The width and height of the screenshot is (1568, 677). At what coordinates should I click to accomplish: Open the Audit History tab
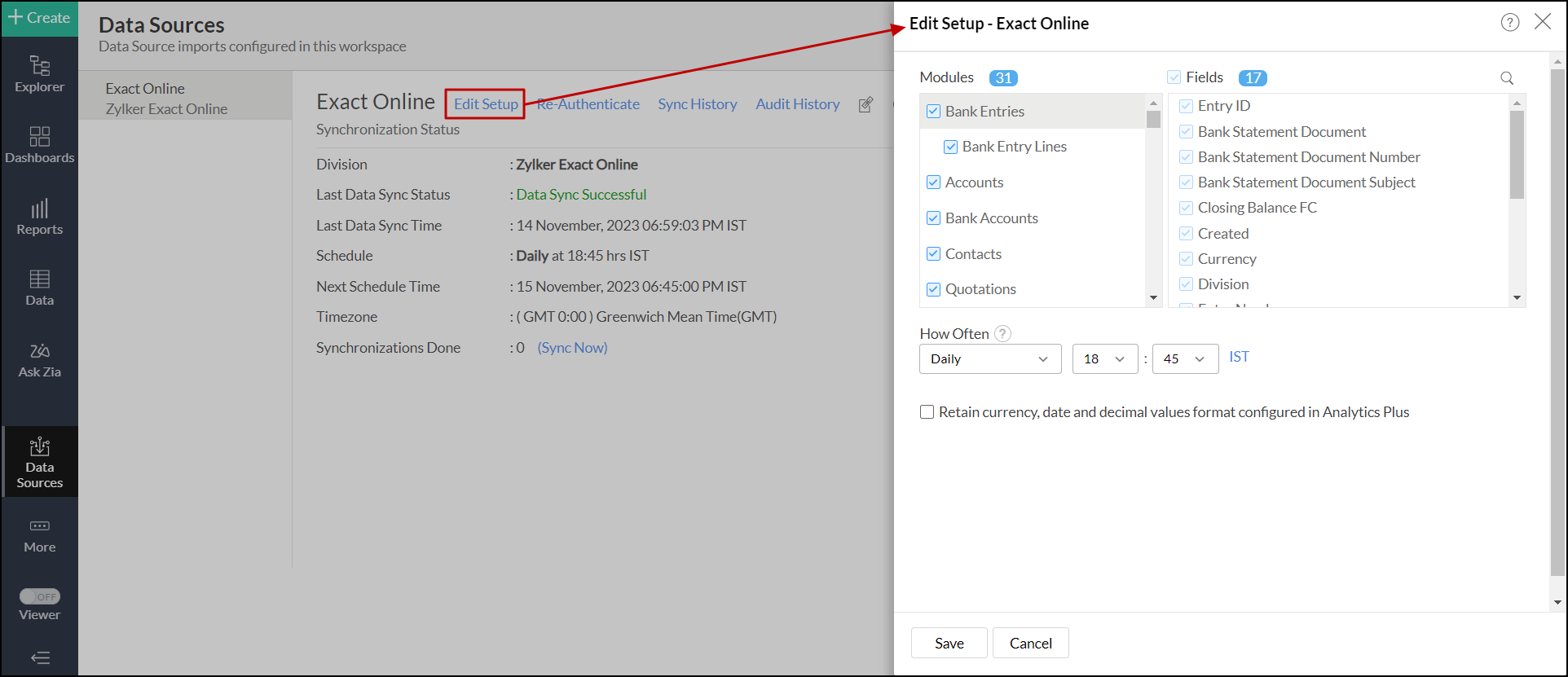(x=797, y=104)
